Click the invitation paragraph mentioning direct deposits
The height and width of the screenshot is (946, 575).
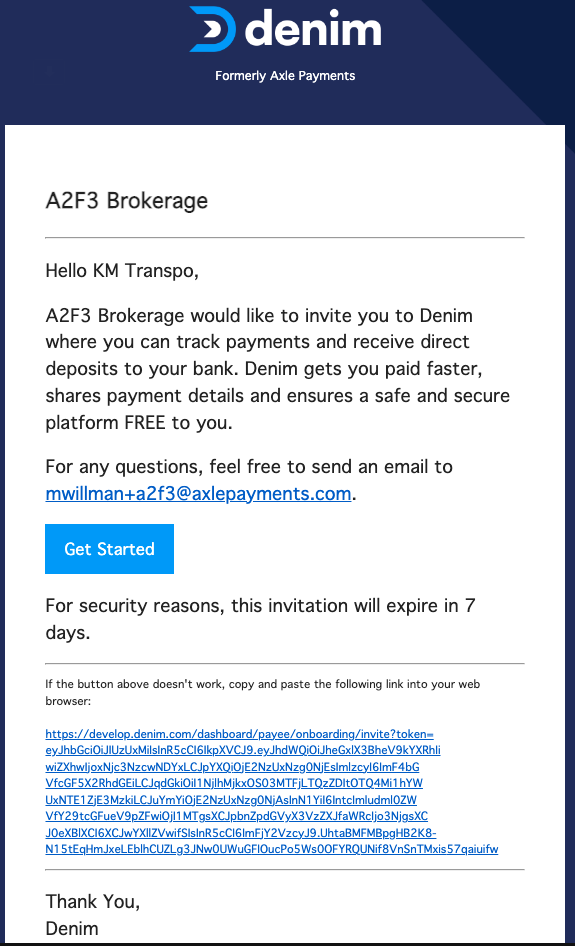pos(278,369)
